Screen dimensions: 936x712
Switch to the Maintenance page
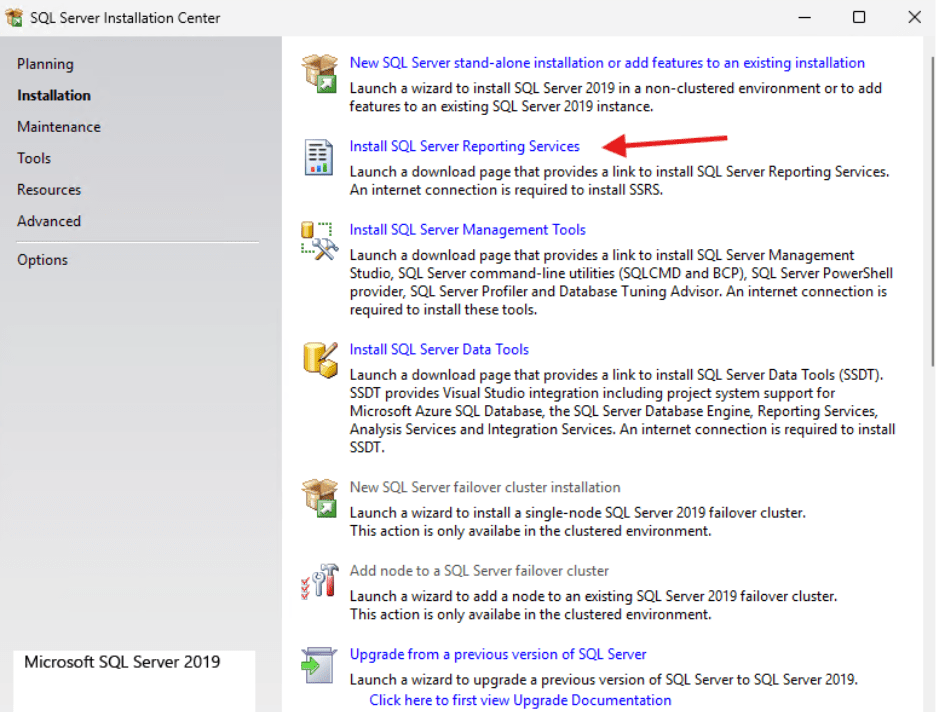pos(59,127)
